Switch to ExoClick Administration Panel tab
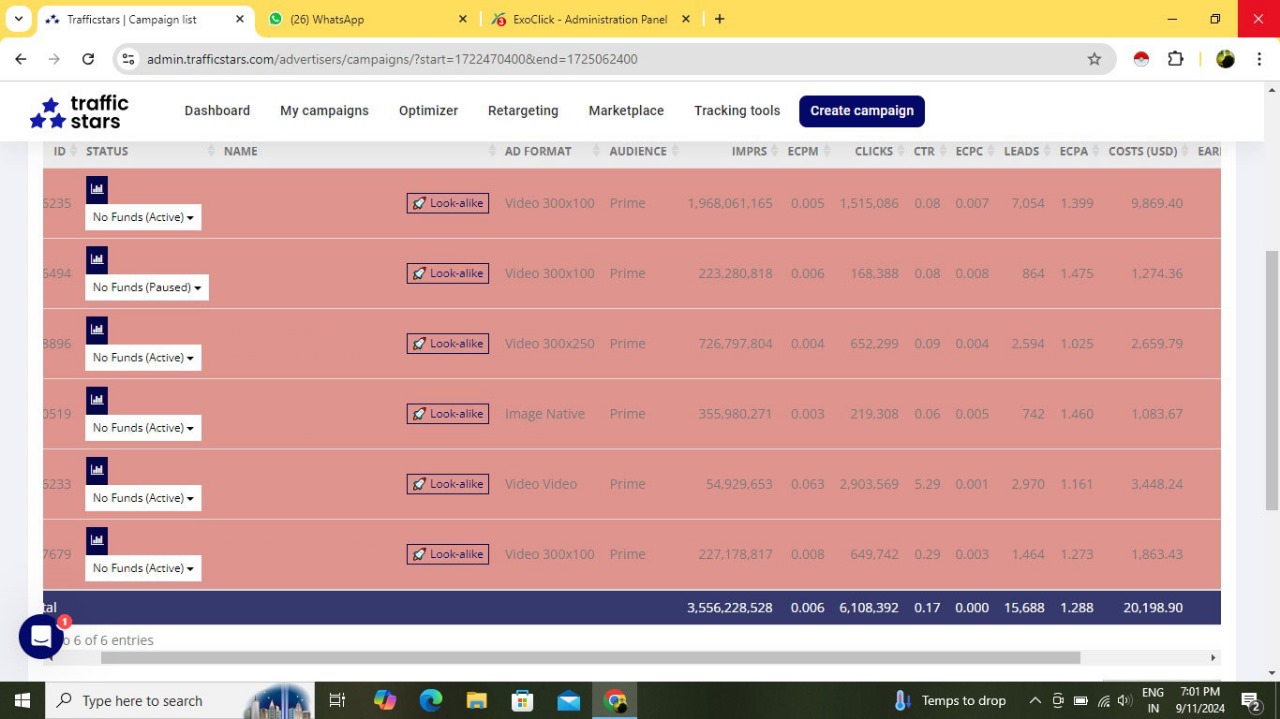This screenshot has height=719, width=1280. (590, 19)
